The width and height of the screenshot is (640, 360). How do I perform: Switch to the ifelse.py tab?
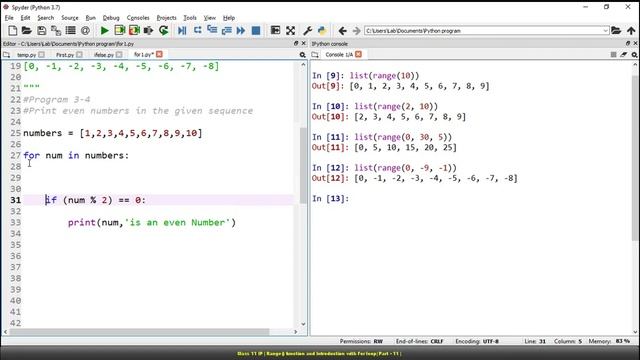coord(104,55)
